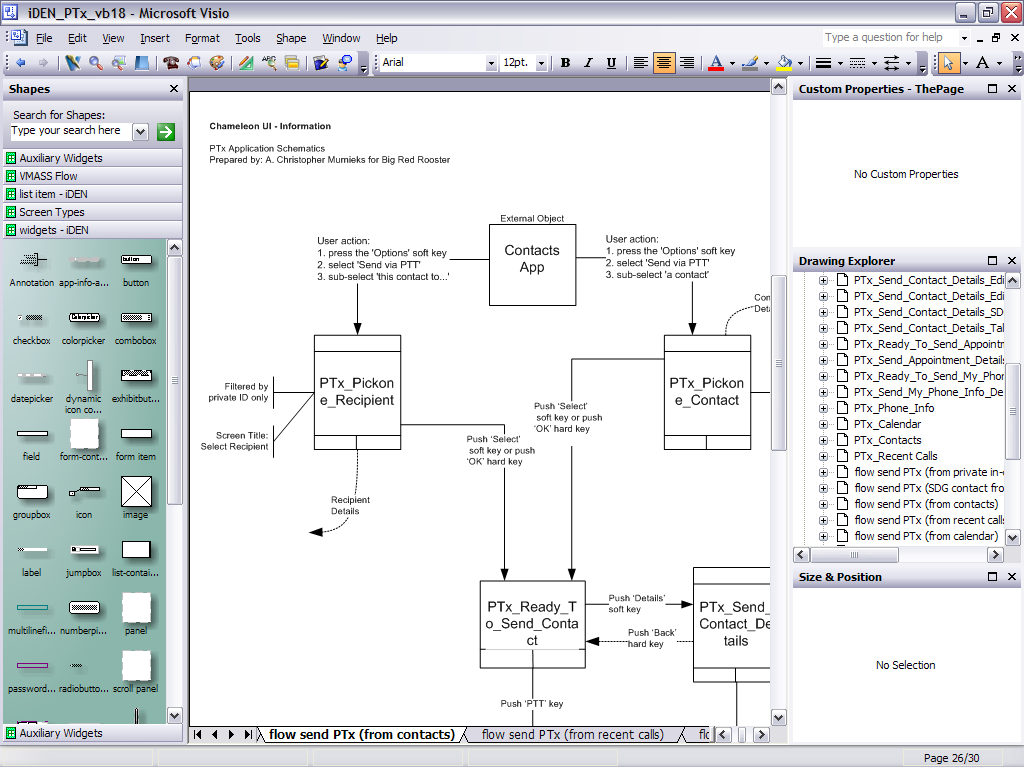The height and width of the screenshot is (768, 1024).
Task: Click the pencil on picture toolbar icon
Action: click(321, 63)
